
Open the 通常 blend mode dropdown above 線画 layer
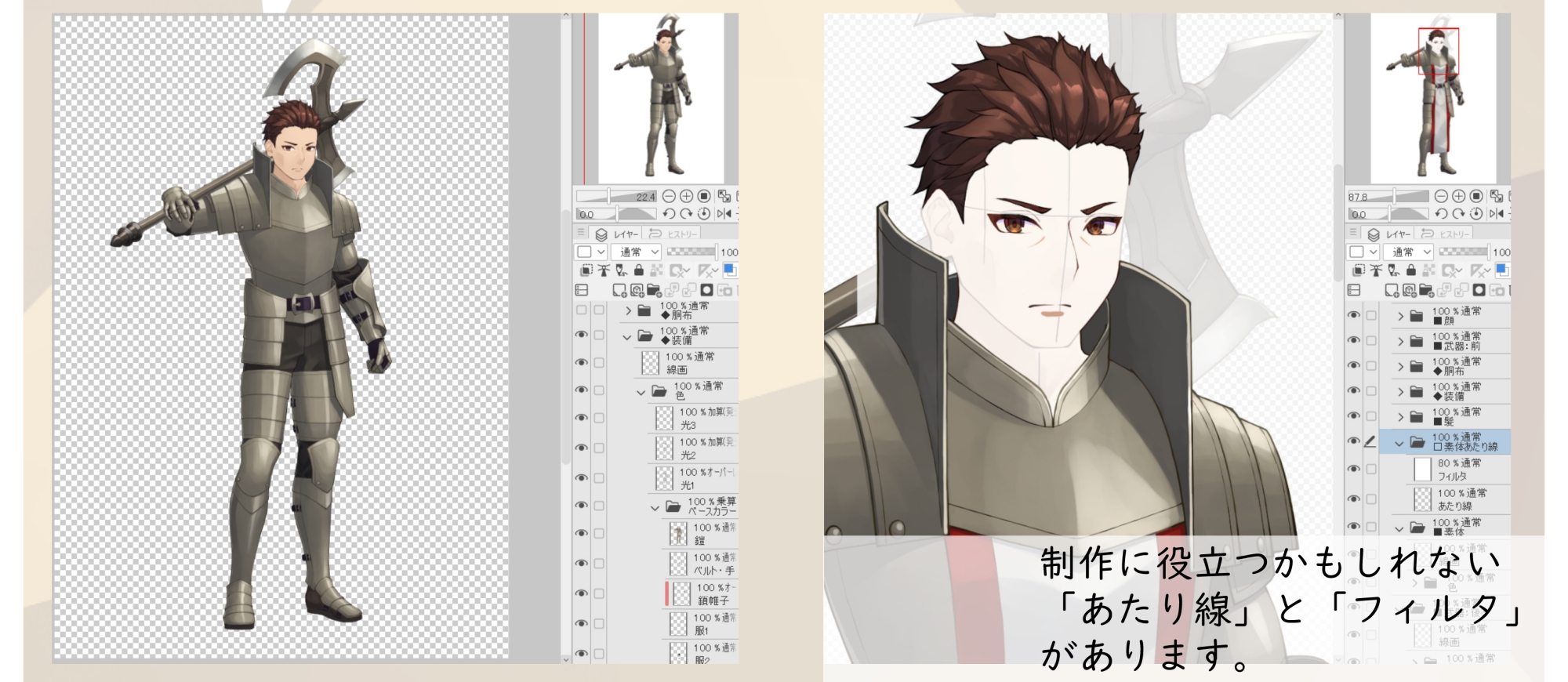(635, 252)
